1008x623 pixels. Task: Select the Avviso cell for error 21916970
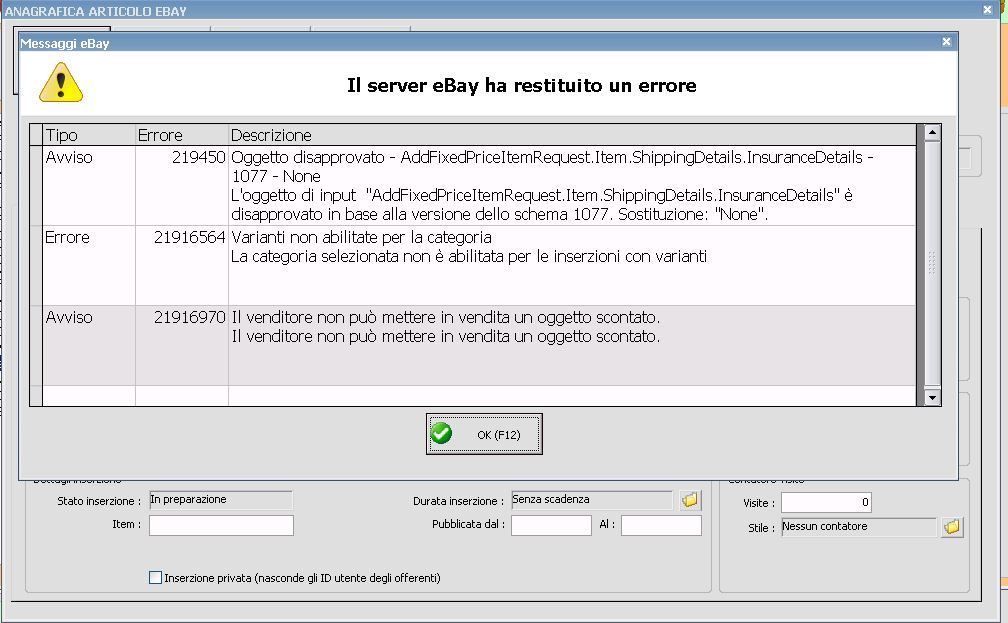(x=89, y=345)
